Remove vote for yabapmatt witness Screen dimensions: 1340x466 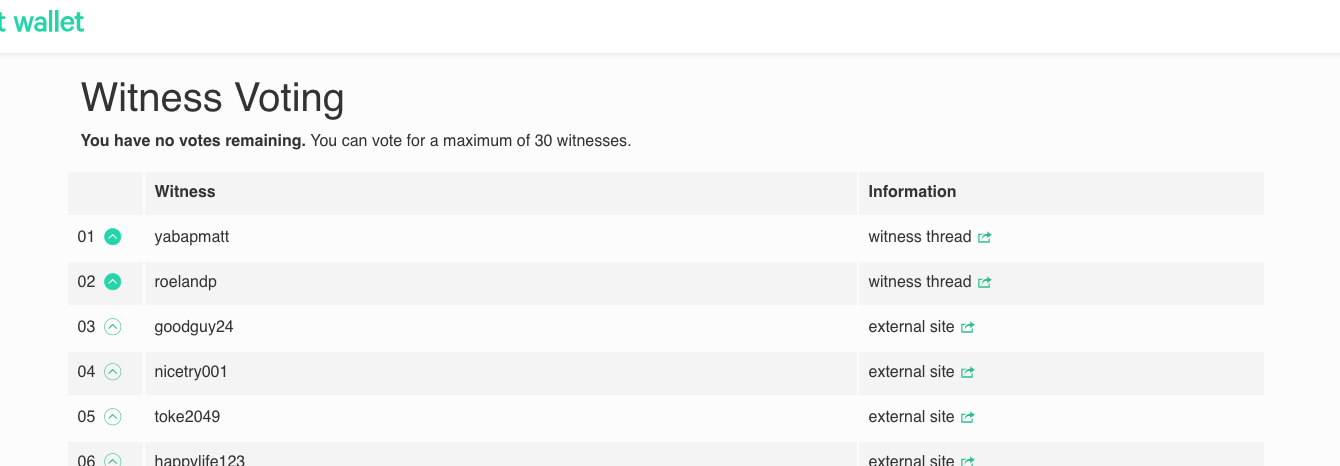pos(113,237)
